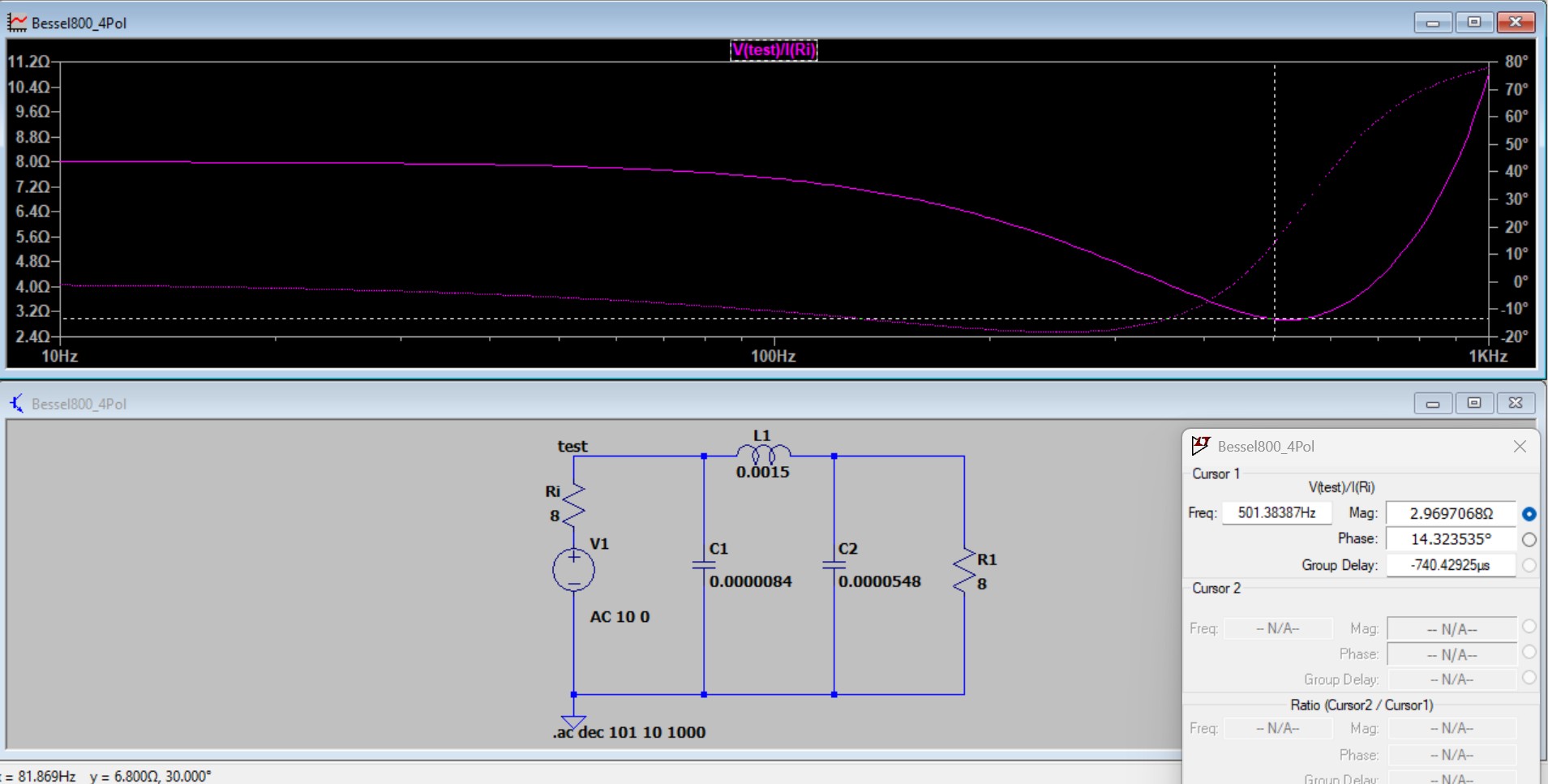1548x784 pixels.
Task: Click the schematic window's title bar icon
Action: [16, 403]
